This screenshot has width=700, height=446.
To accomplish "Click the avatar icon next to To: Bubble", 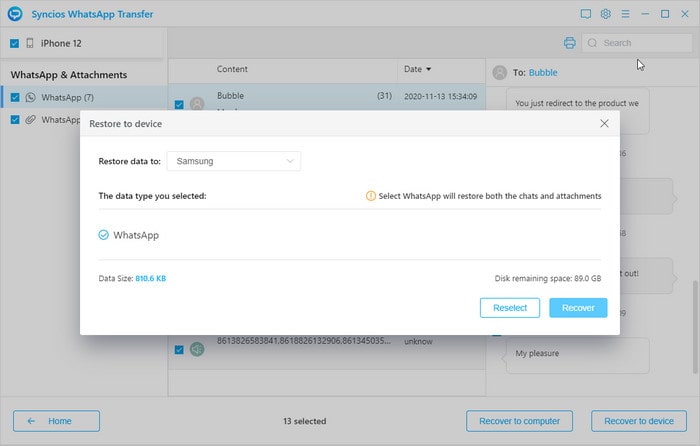I will point(500,72).
